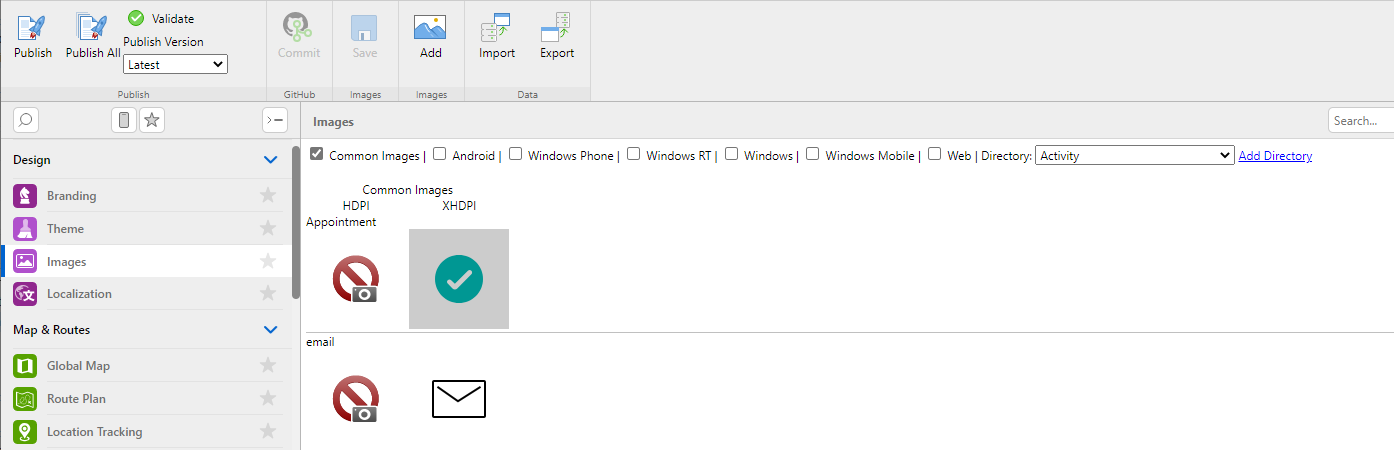Click the Add image icon
The image size is (1394, 450).
coord(430,28)
